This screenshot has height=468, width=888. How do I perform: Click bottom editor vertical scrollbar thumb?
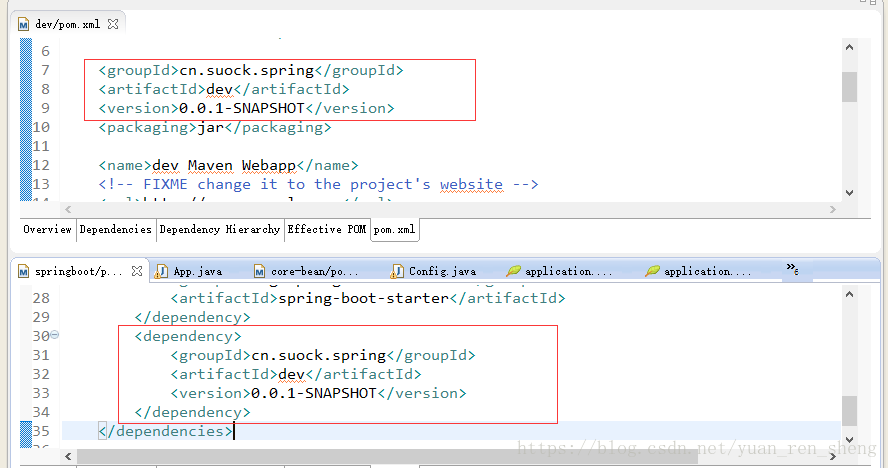click(x=849, y=411)
